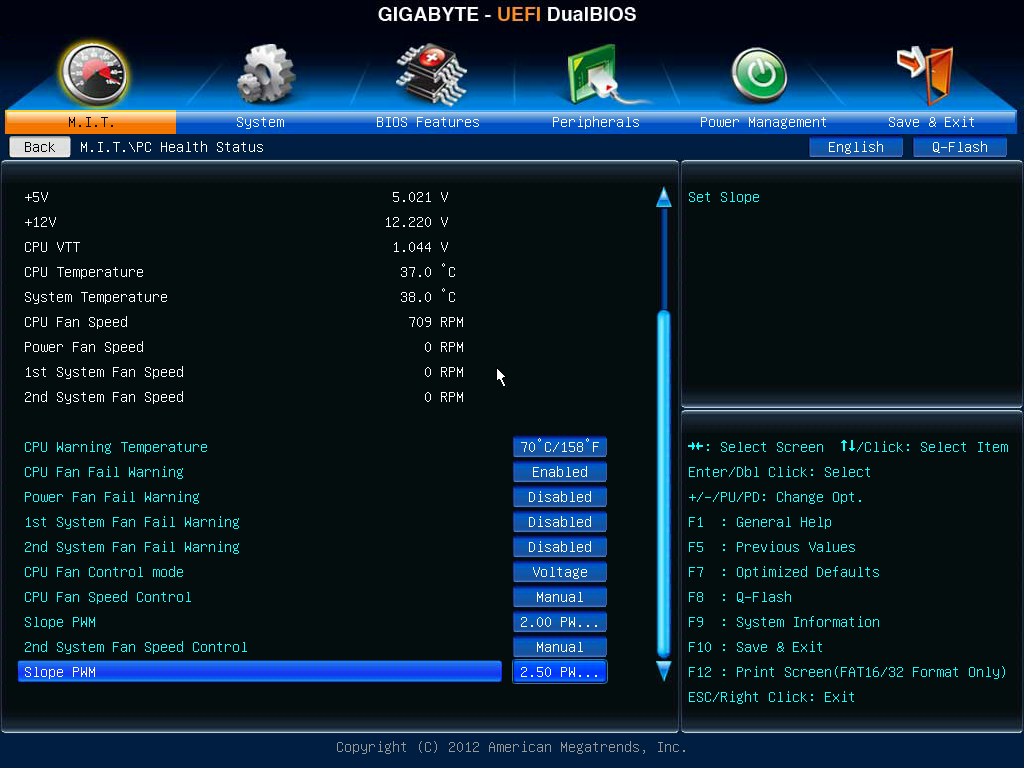Open the Save & Exit tab
Screen dimensions: 1024x768
931,122
